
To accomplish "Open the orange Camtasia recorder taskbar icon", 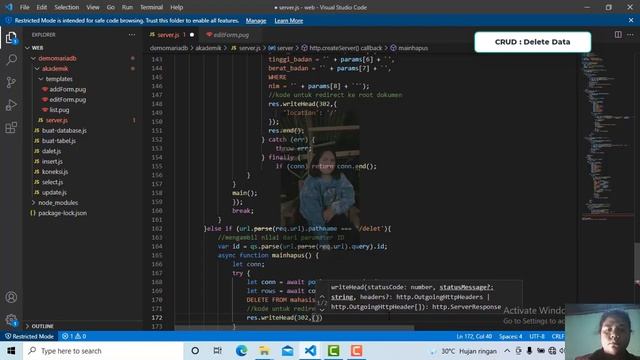I will 356,351.
